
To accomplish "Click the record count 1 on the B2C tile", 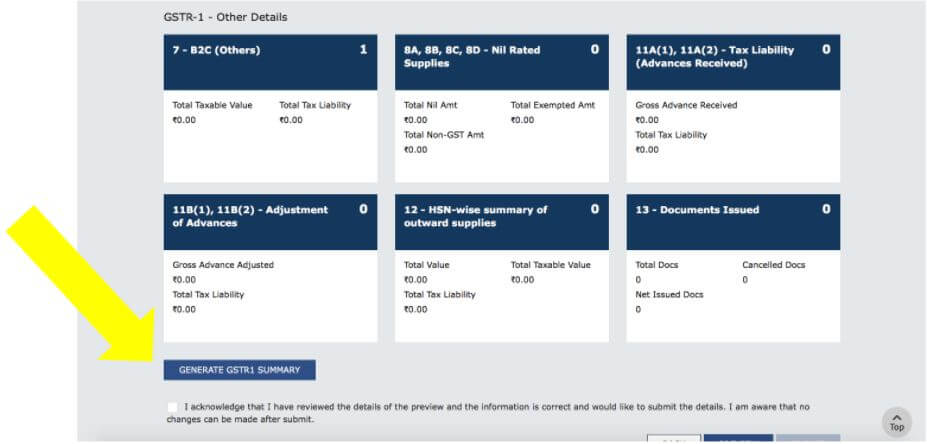I will tap(363, 49).
